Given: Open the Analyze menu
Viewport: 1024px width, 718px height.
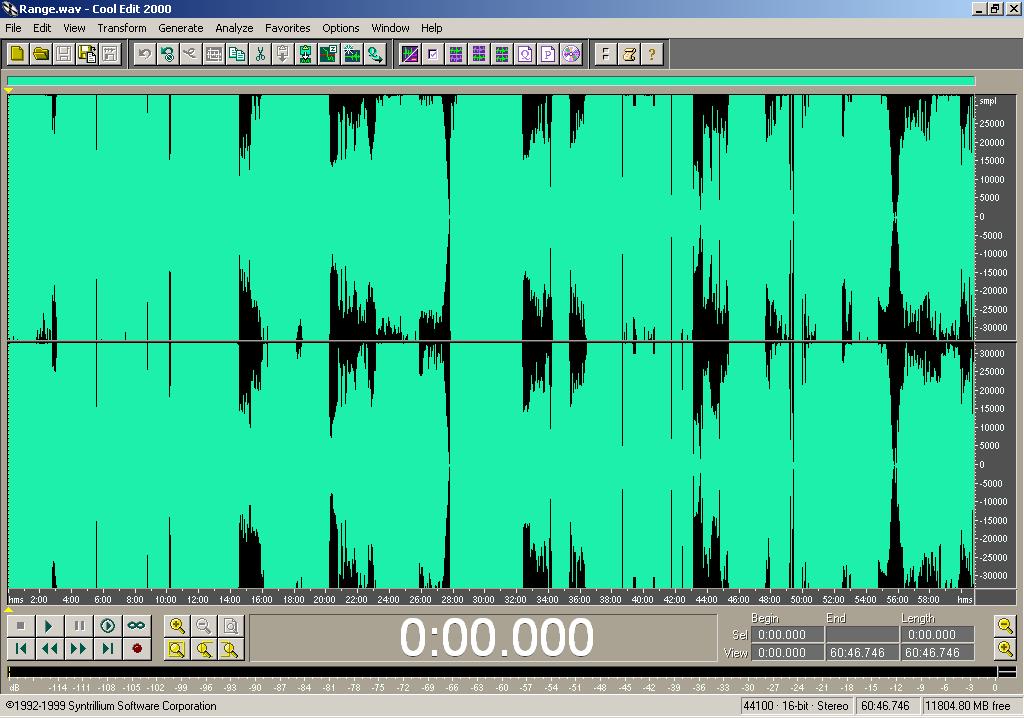Looking at the screenshot, I should 234,28.
